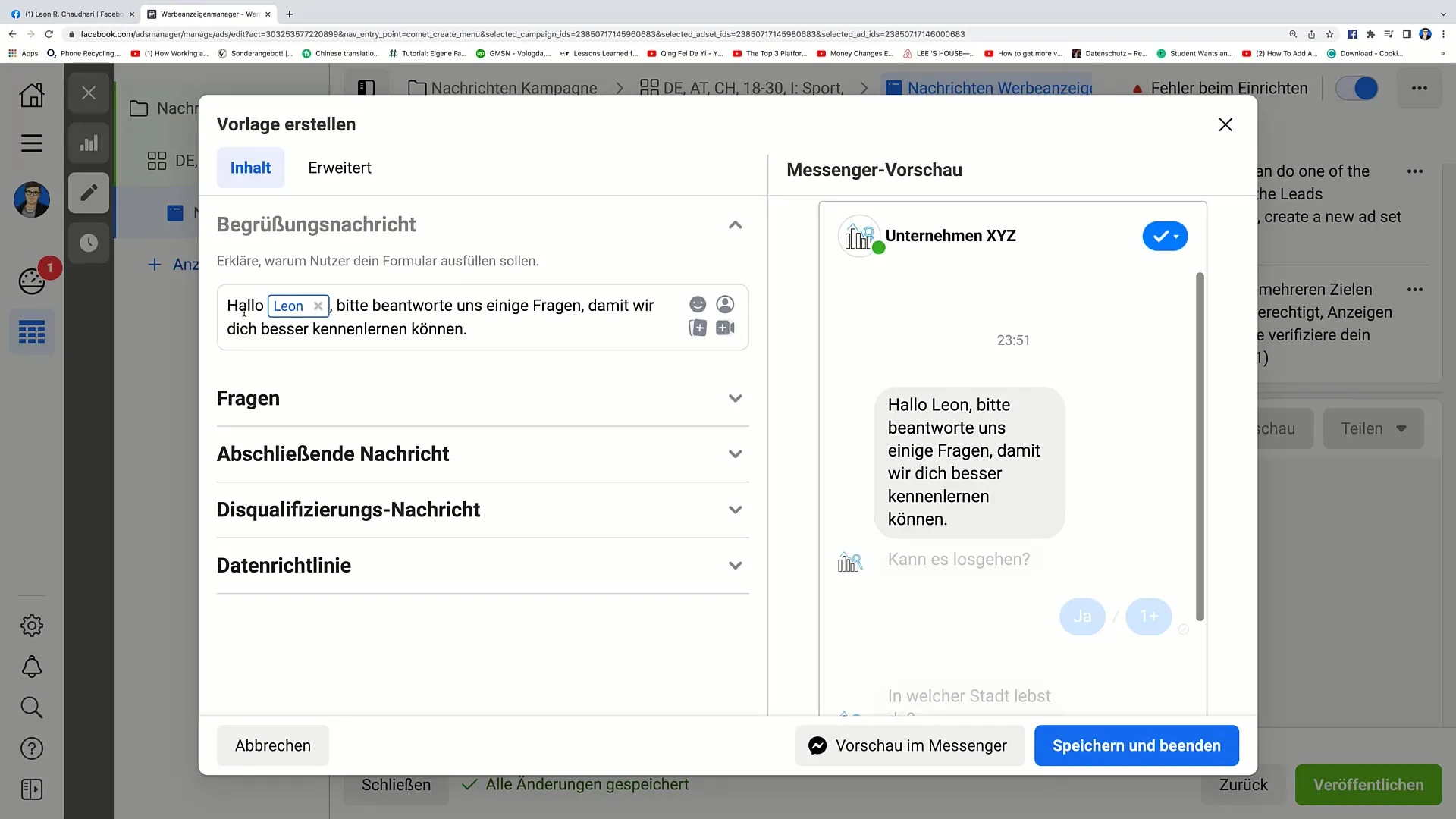This screenshot has width=1456, height=819.
Task: Open the cookie icon with notification badge
Action: tap(32, 281)
